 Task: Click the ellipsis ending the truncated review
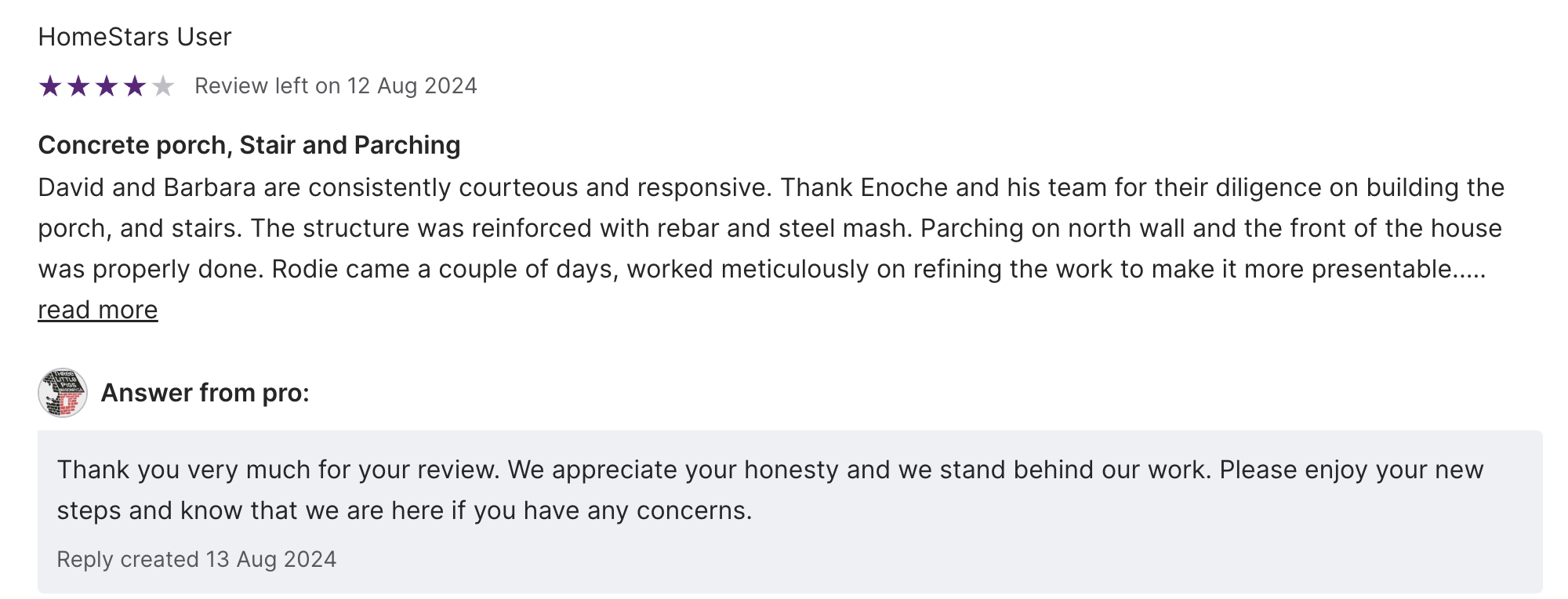click(x=1469, y=270)
